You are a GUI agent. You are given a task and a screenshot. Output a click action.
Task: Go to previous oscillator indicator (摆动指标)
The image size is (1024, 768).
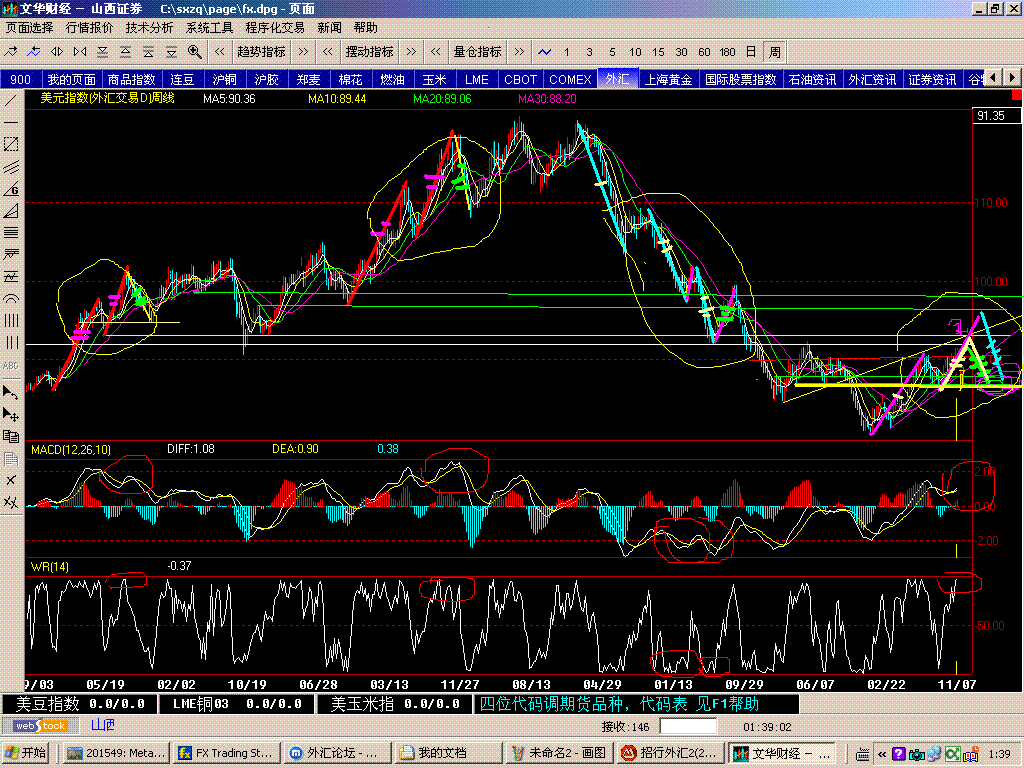point(327,52)
